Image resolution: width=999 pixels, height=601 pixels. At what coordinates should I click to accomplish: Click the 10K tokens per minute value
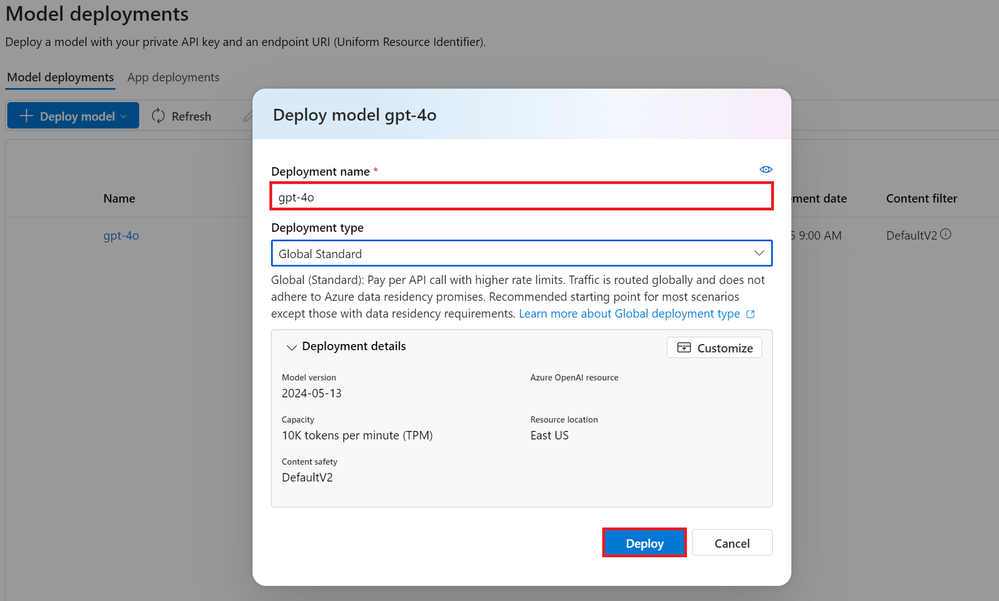(357, 435)
